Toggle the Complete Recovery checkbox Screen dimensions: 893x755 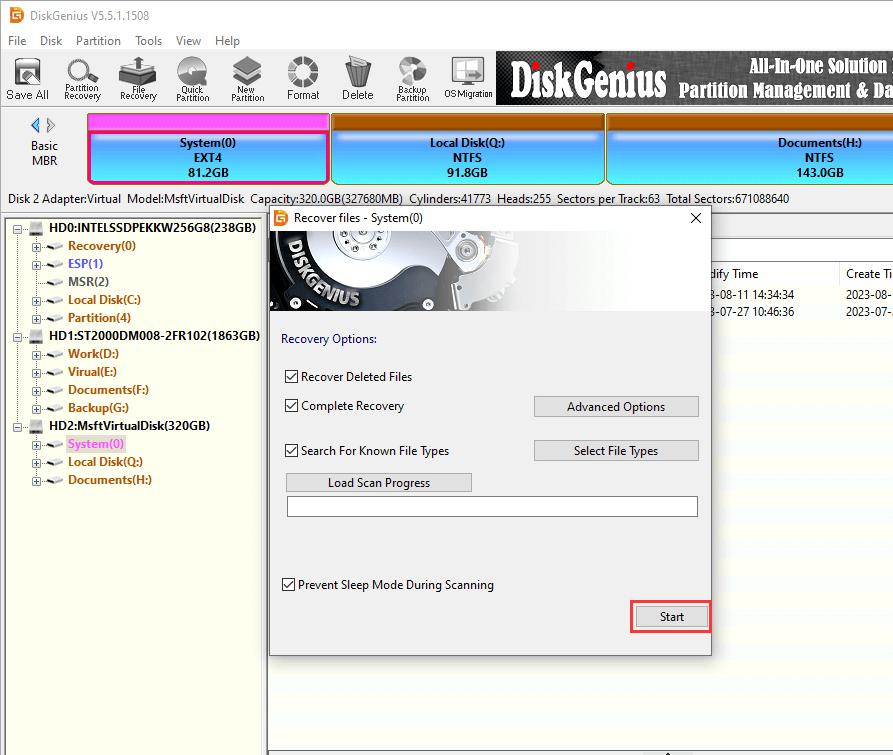pos(292,406)
